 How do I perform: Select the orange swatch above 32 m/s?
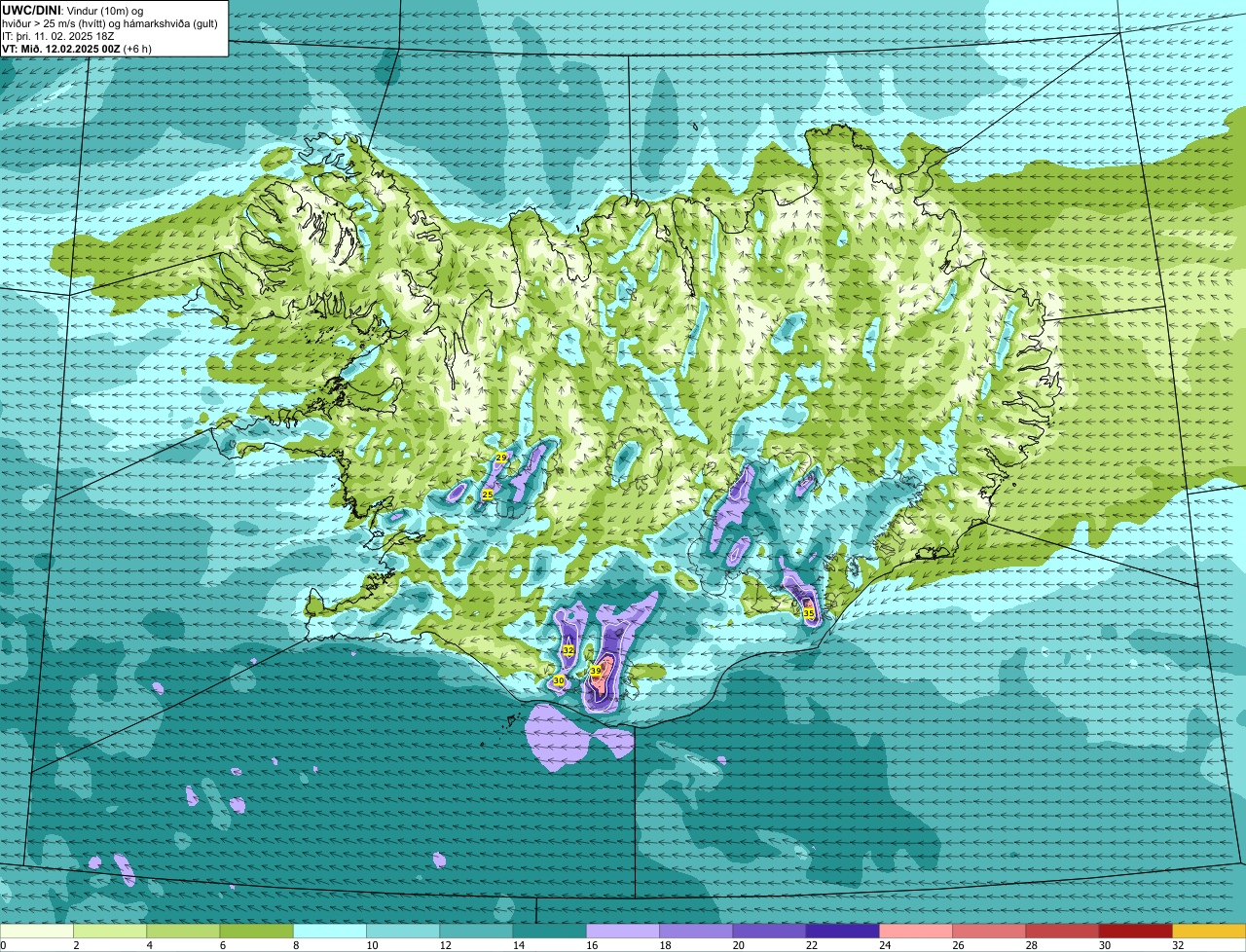(1209, 931)
